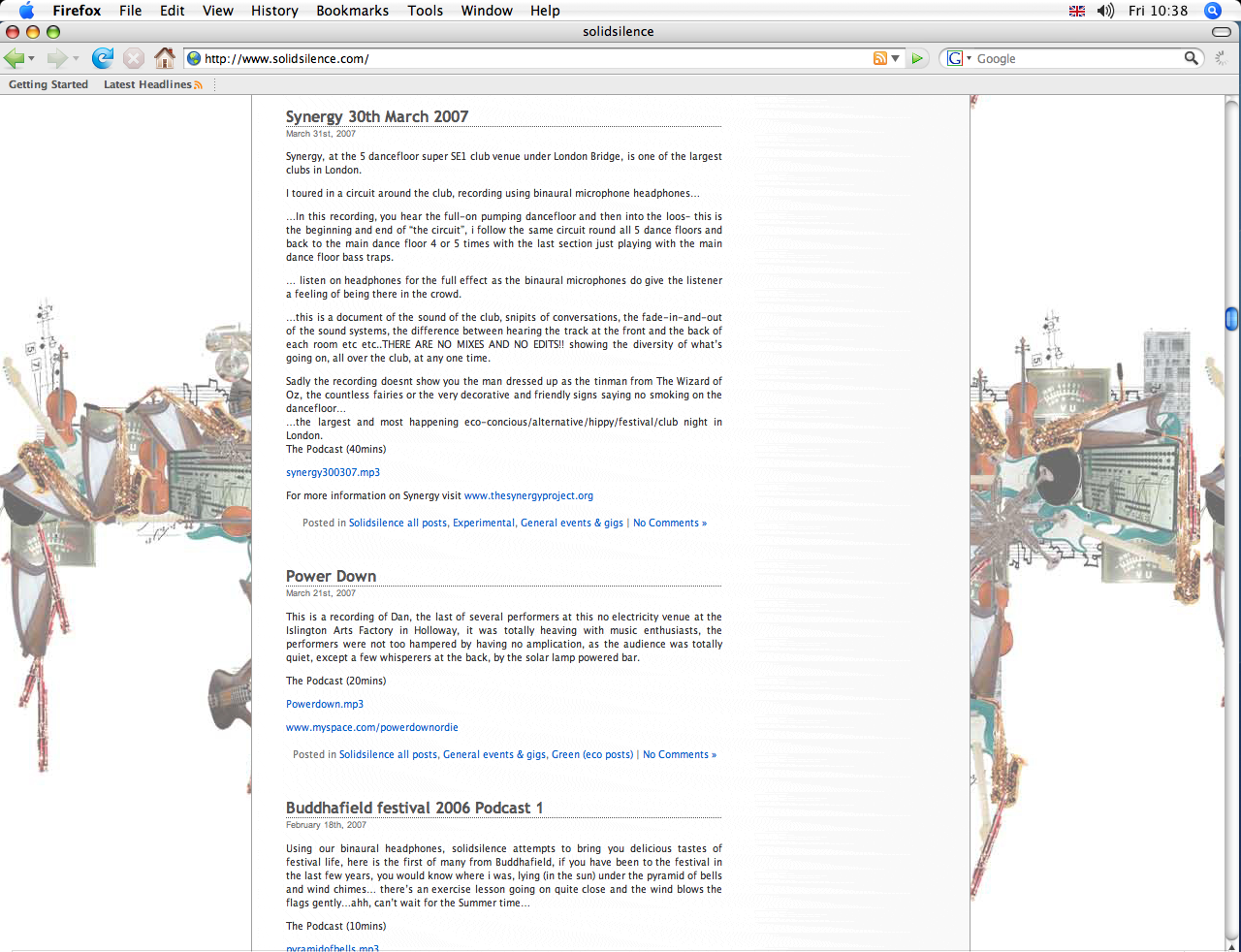Toggle the toolbar pill button in title bar

[1222, 32]
